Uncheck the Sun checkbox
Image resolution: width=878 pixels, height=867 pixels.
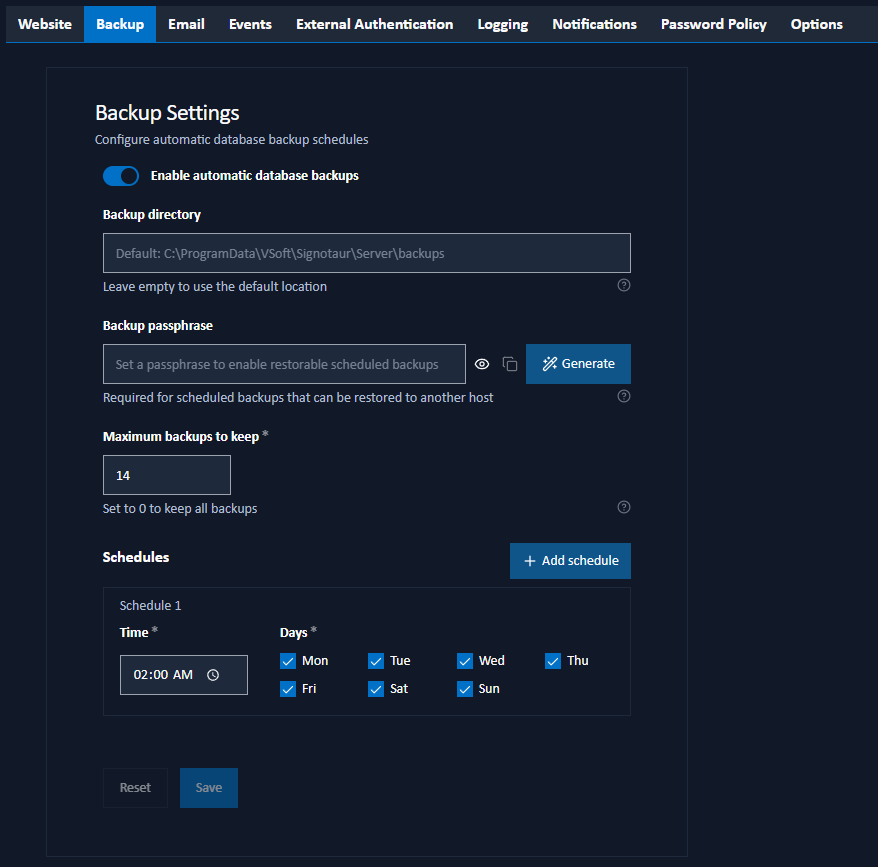pyautogui.click(x=465, y=689)
